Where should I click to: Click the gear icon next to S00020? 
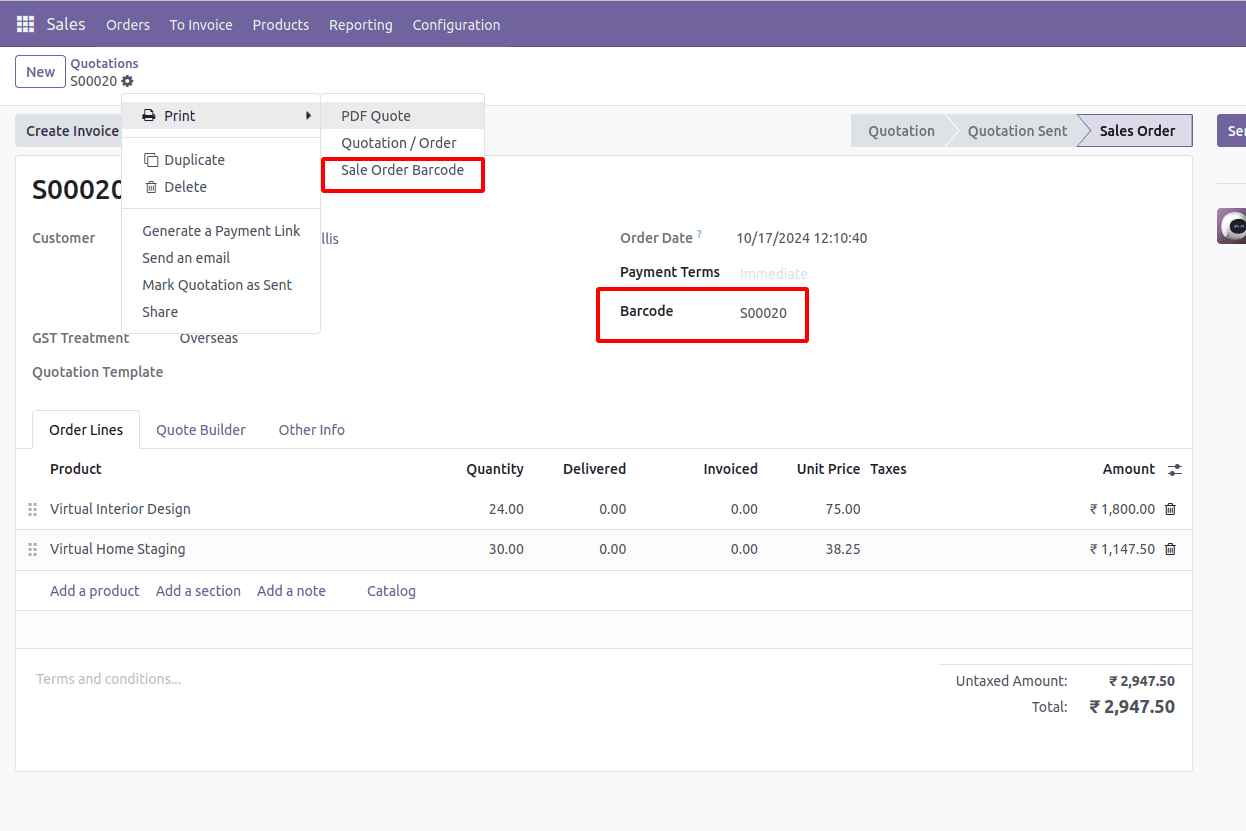[x=127, y=81]
